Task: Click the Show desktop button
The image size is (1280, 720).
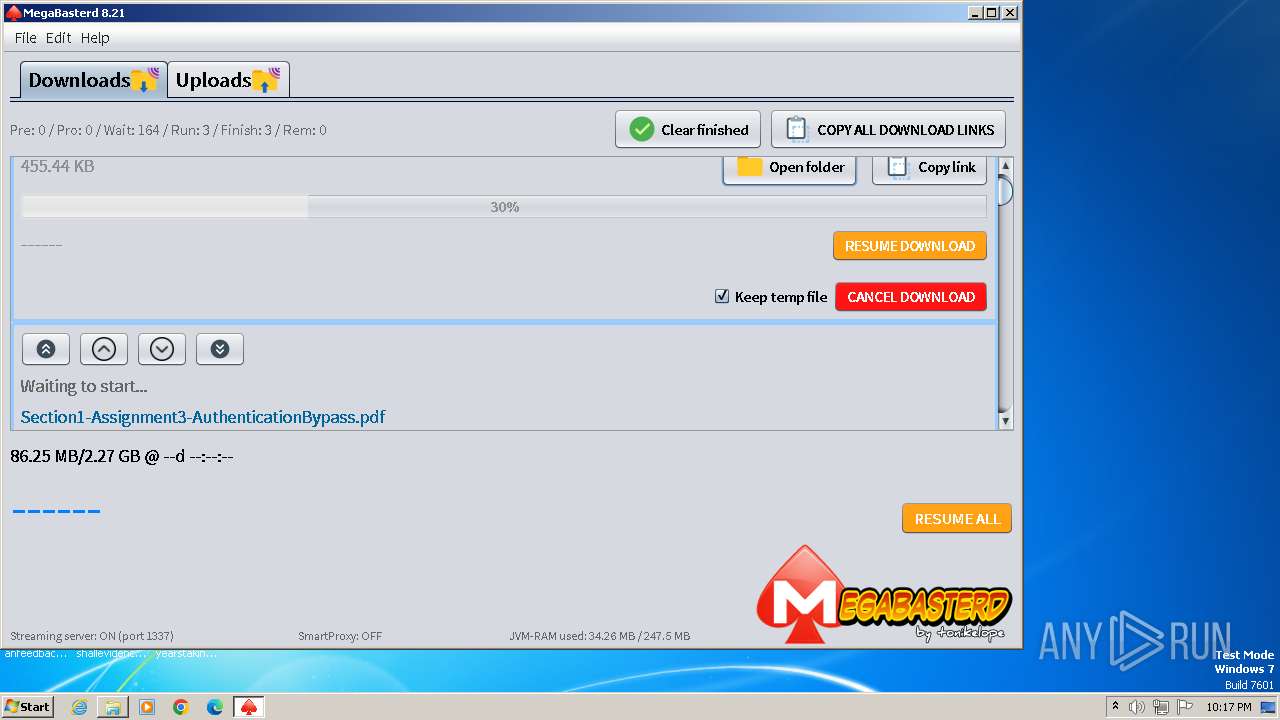Action: pos(1268,707)
